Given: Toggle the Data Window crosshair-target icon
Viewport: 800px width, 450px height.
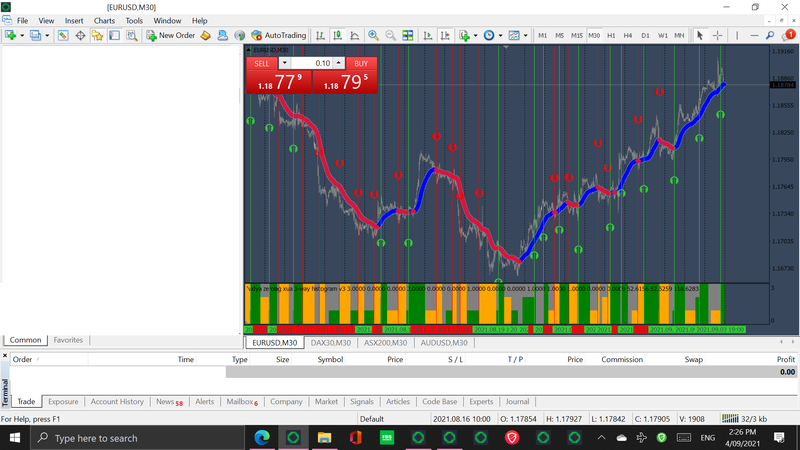Looking at the screenshot, I should pyautogui.click(x=80, y=35).
